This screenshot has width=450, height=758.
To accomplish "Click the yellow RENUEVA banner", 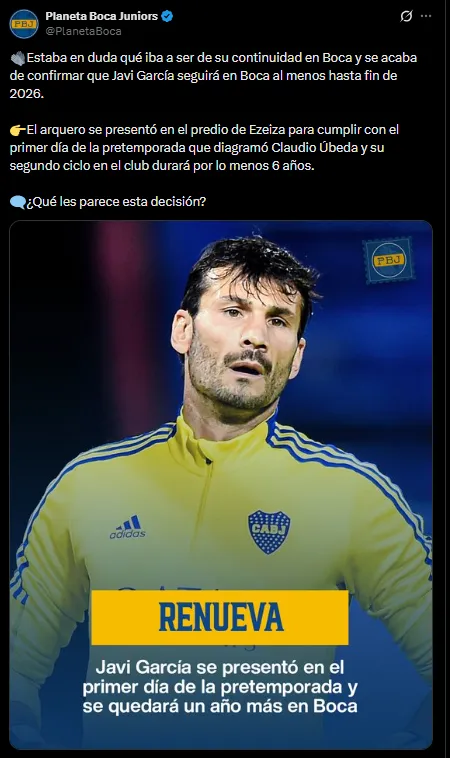I will 220,617.
